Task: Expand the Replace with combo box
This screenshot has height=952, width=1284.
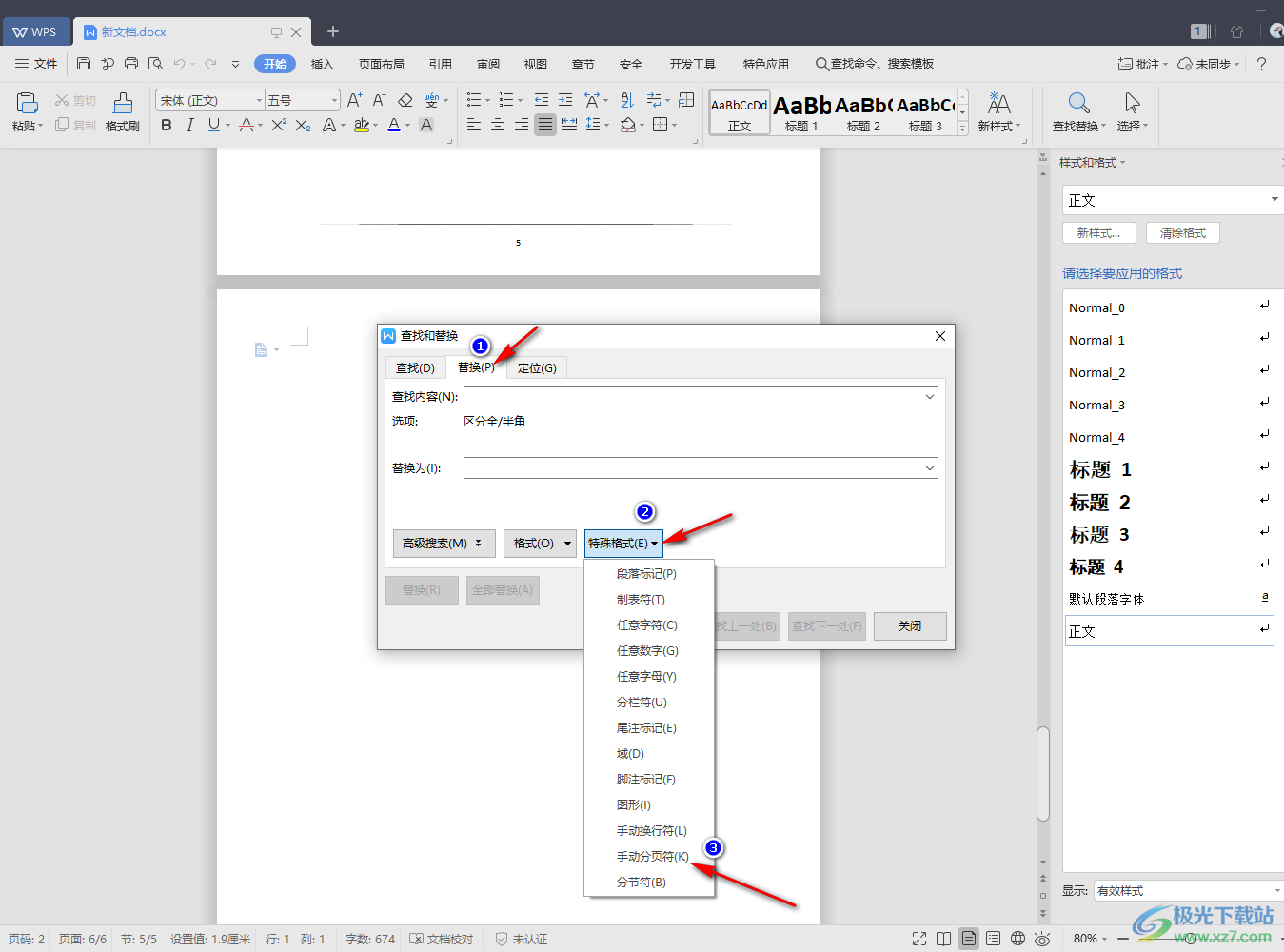Action: click(929, 468)
